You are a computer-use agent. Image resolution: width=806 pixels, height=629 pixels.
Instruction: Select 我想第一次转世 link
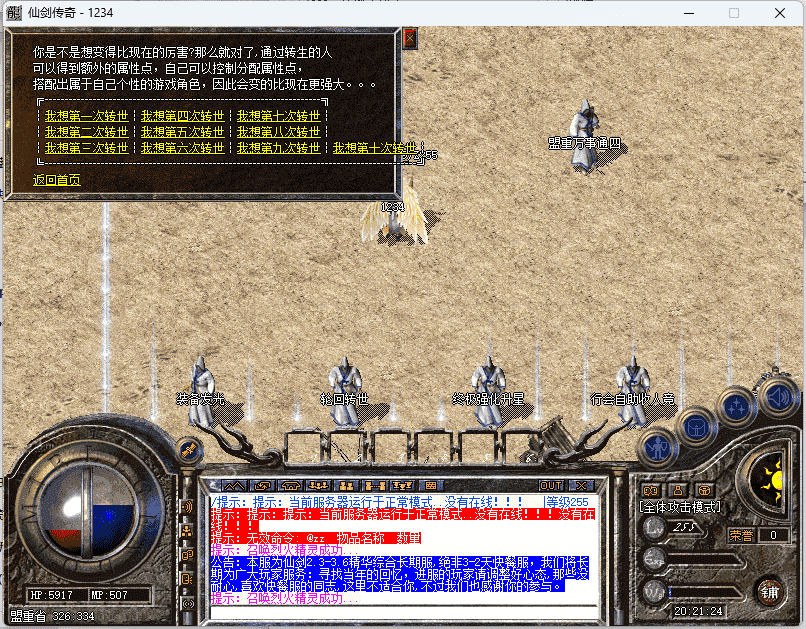click(86, 116)
